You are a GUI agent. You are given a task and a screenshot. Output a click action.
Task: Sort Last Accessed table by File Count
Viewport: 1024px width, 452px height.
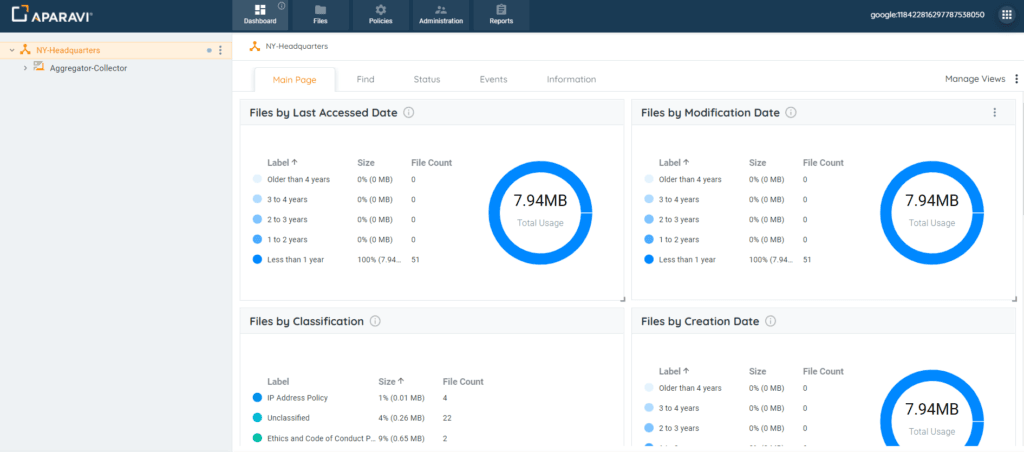pyautogui.click(x=431, y=163)
